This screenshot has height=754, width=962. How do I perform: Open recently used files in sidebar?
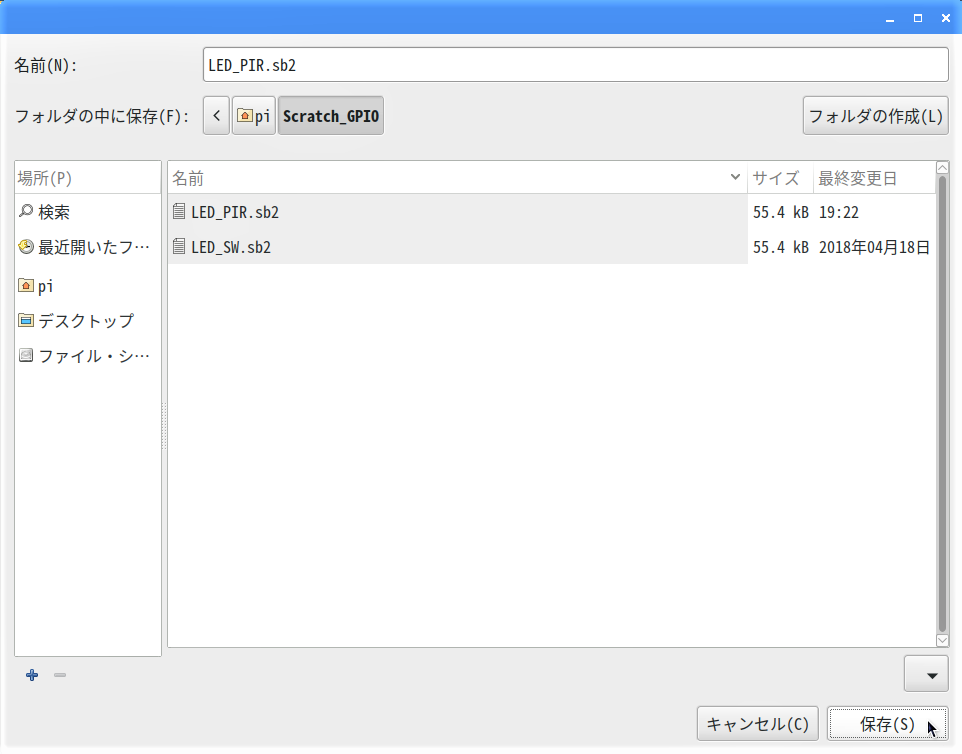click(88, 248)
